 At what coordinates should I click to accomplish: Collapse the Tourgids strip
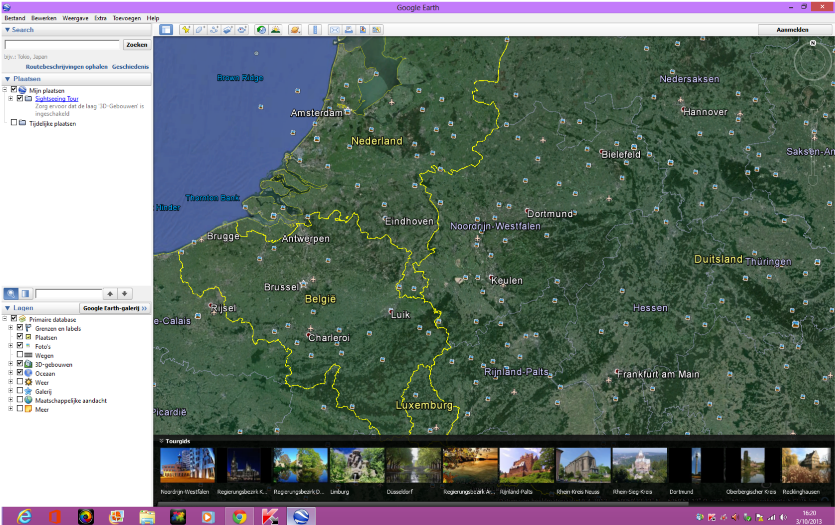[161, 441]
